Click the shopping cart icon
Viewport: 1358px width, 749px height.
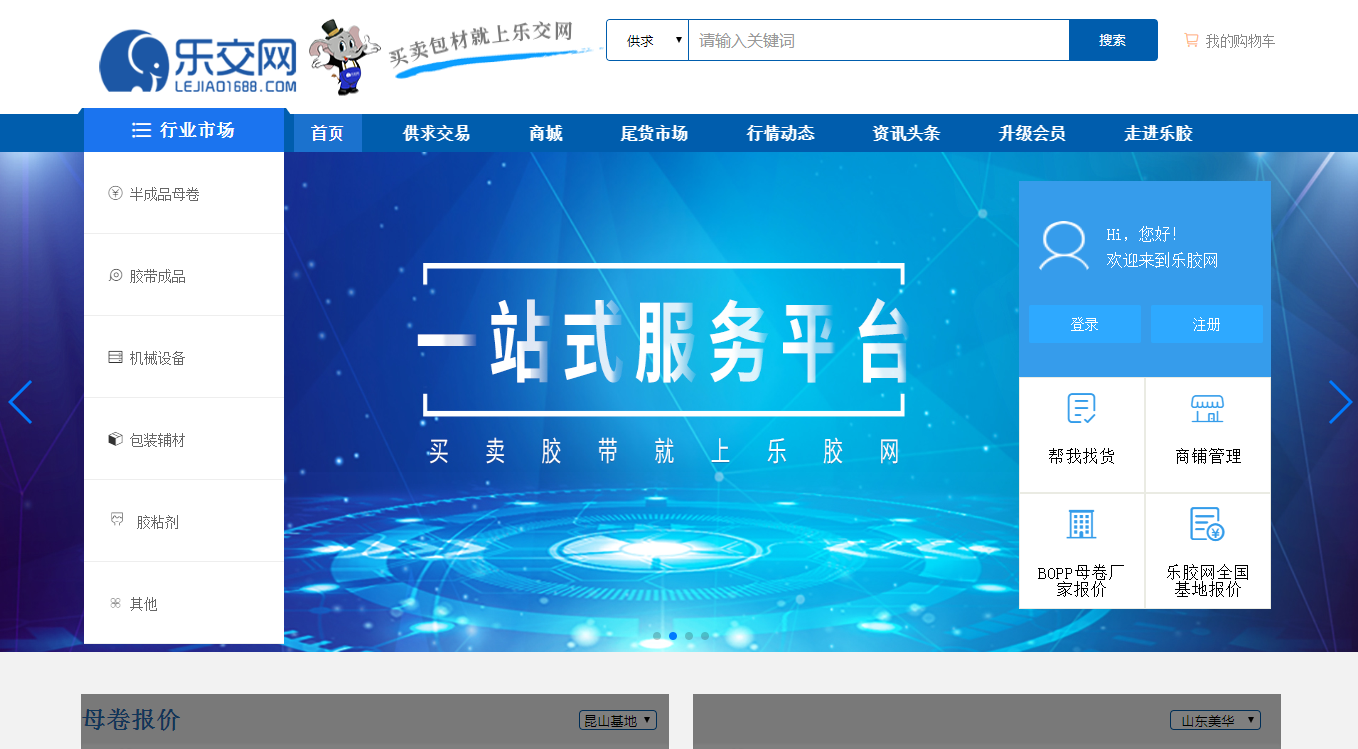tap(1191, 40)
